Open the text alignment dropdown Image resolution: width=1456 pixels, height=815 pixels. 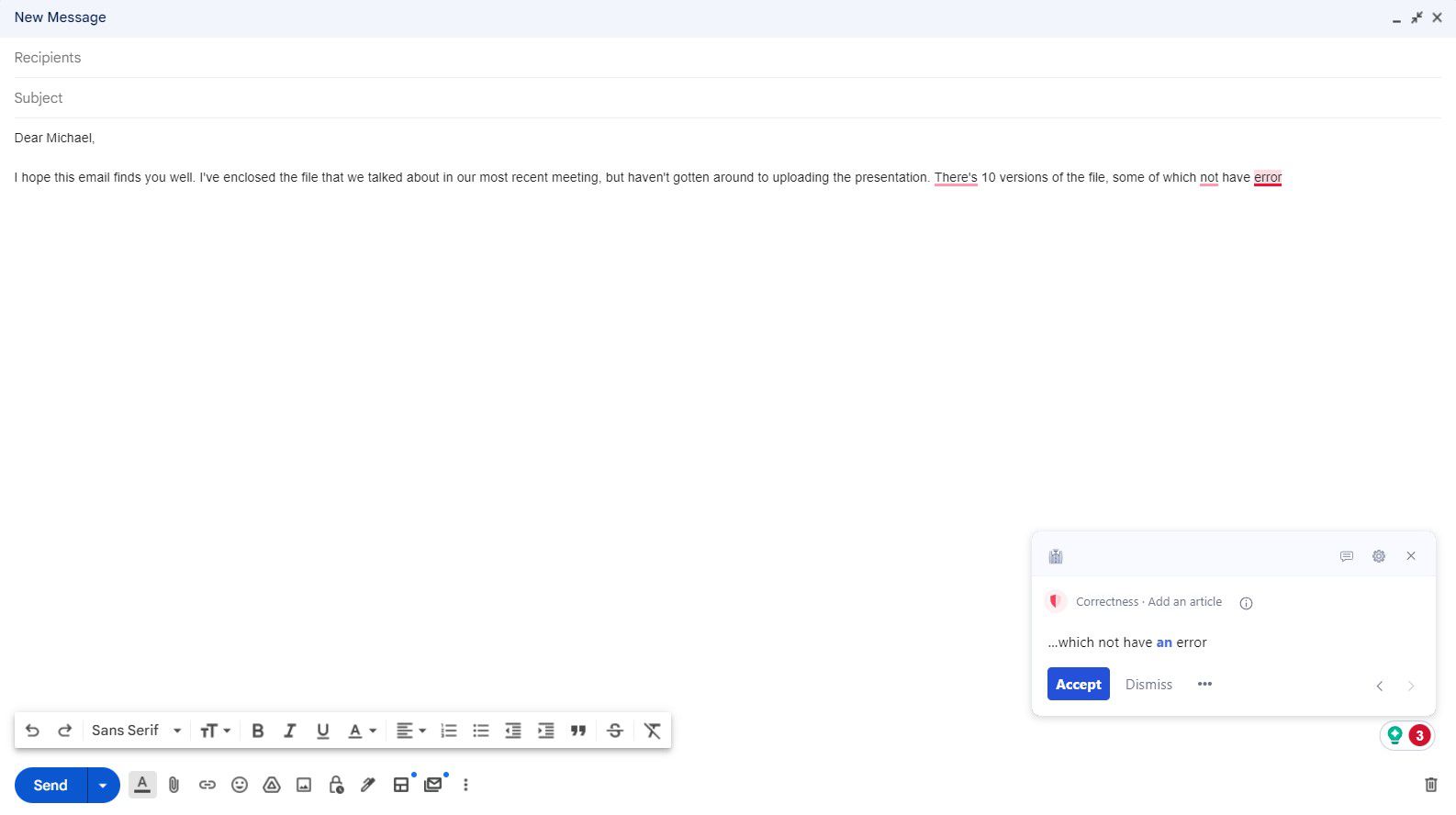pos(410,731)
